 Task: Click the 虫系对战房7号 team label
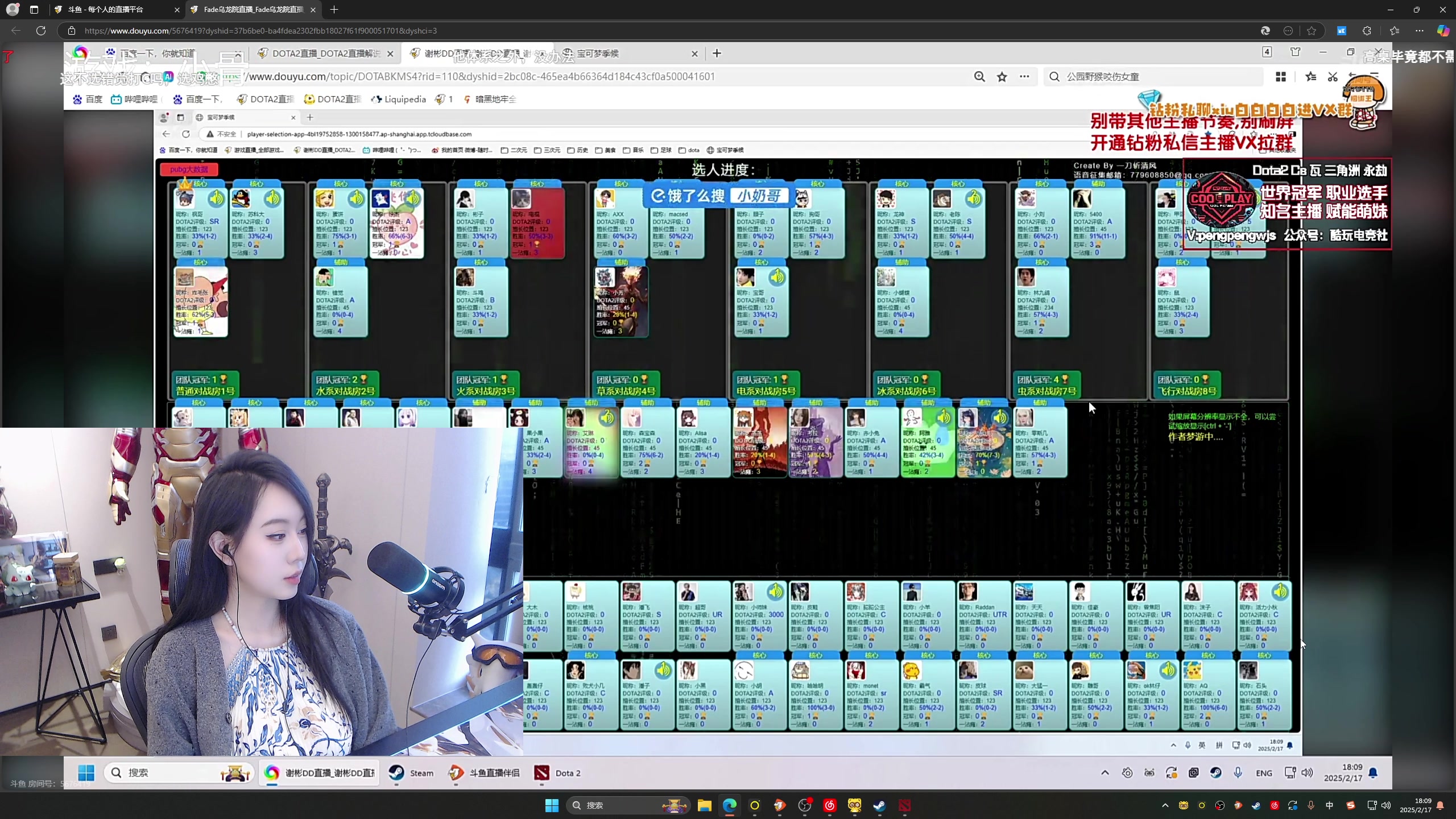(1046, 391)
